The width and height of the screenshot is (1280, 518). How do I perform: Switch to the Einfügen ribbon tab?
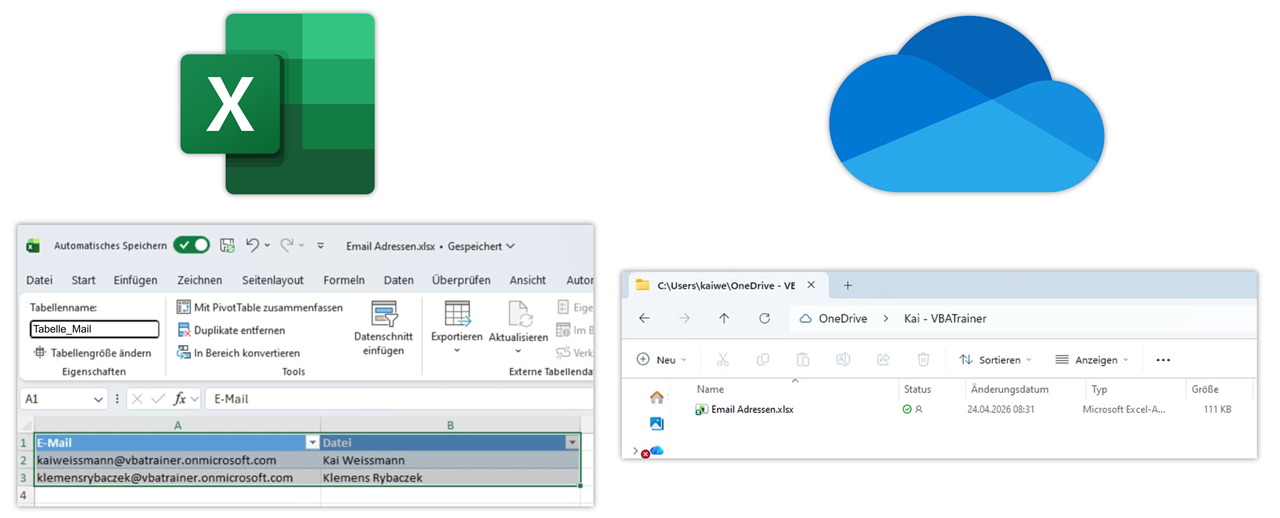tap(136, 280)
